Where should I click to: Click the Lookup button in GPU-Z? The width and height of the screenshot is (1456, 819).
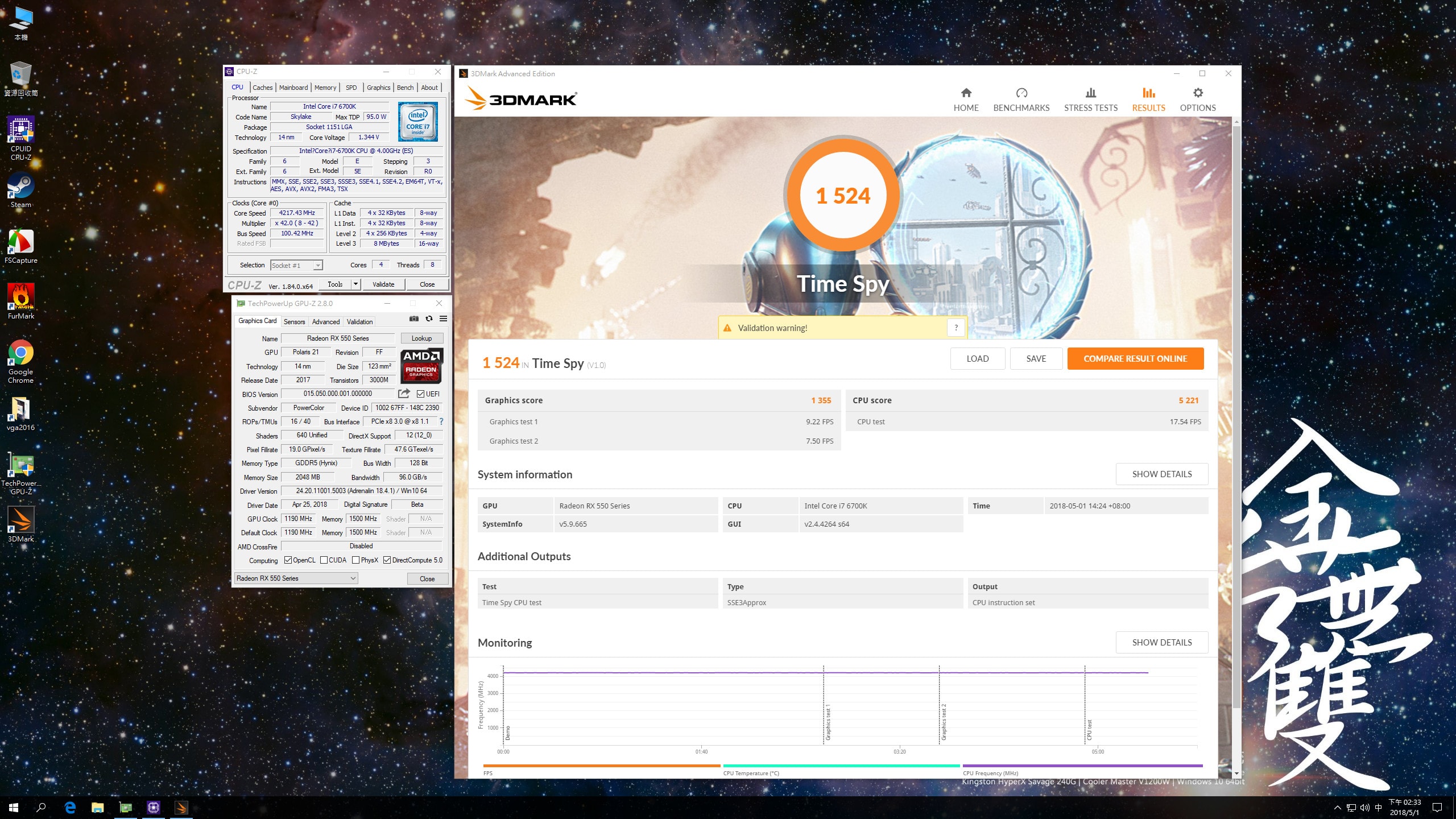[421, 338]
